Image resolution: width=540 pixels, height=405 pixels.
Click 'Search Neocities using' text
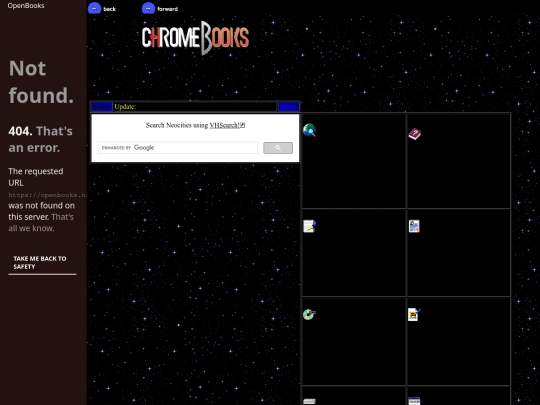point(177,125)
